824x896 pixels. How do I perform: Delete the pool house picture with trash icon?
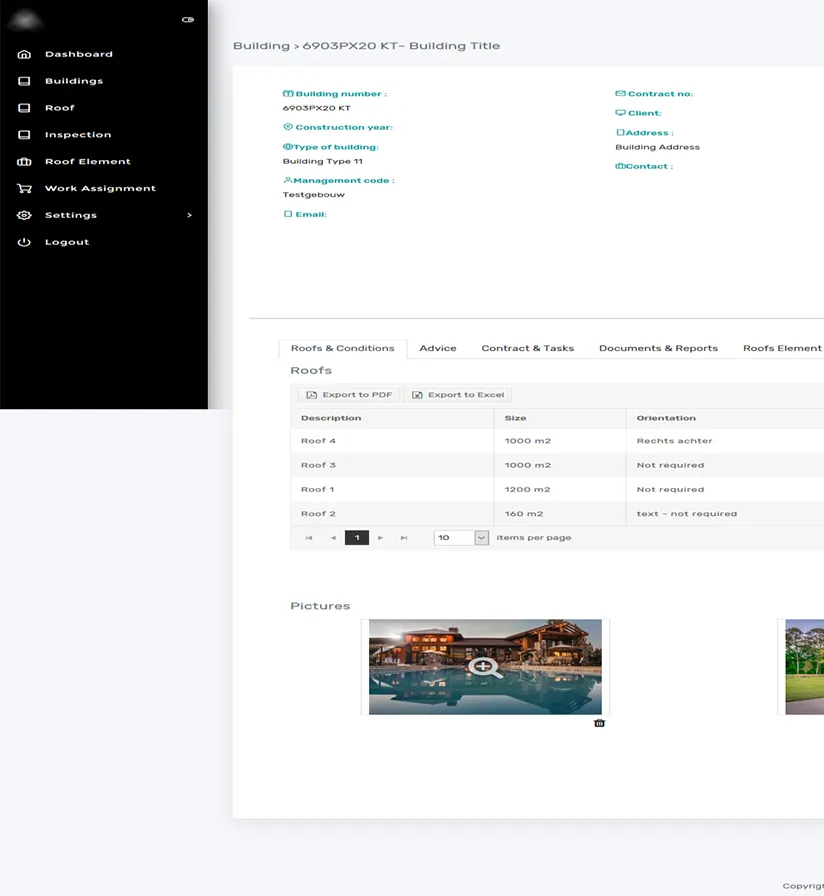pyautogui.click(x=599, y=722)
